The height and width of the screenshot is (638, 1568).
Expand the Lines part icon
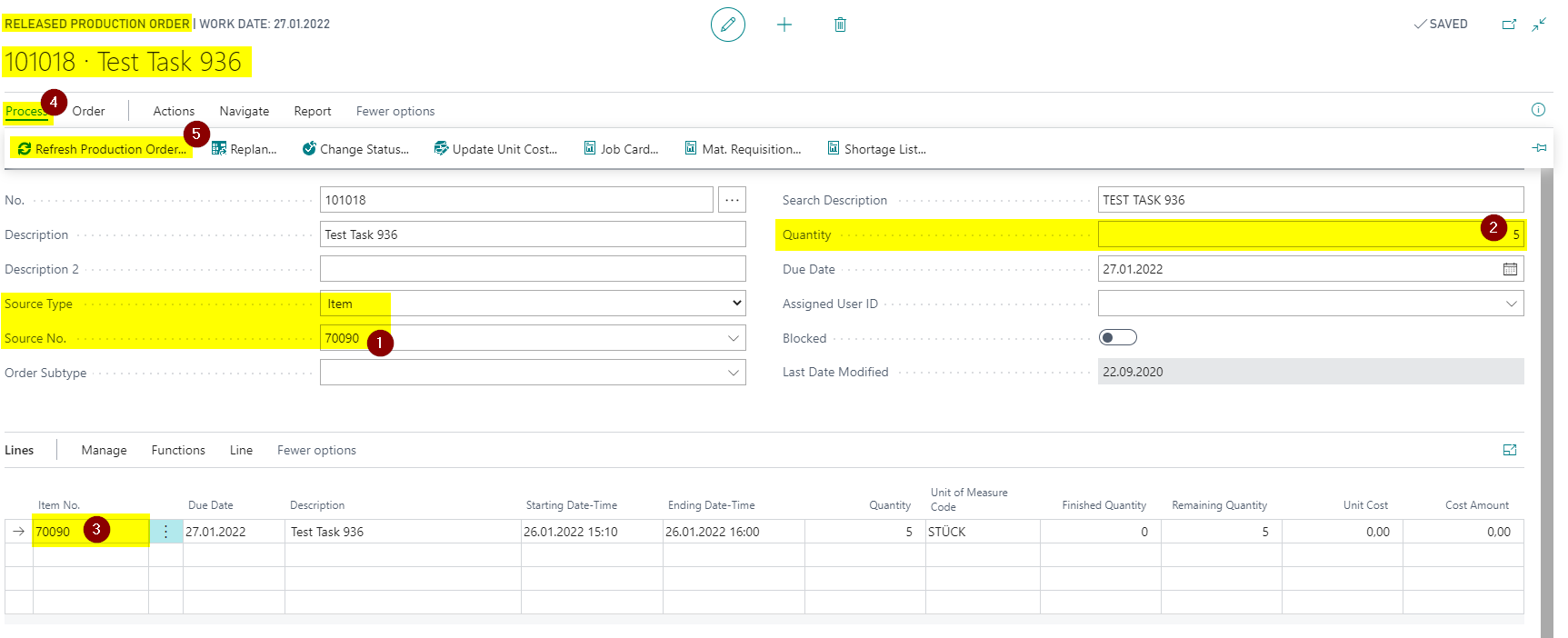coord(1510,450)
